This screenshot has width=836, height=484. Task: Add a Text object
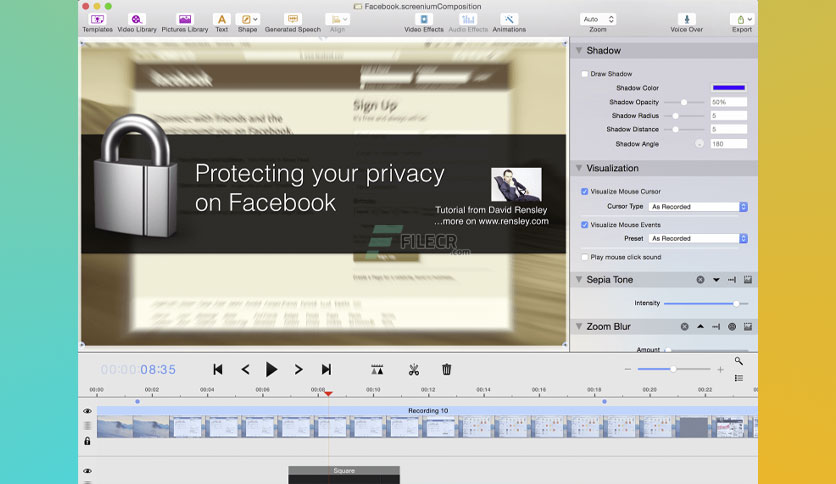(221, 23)
